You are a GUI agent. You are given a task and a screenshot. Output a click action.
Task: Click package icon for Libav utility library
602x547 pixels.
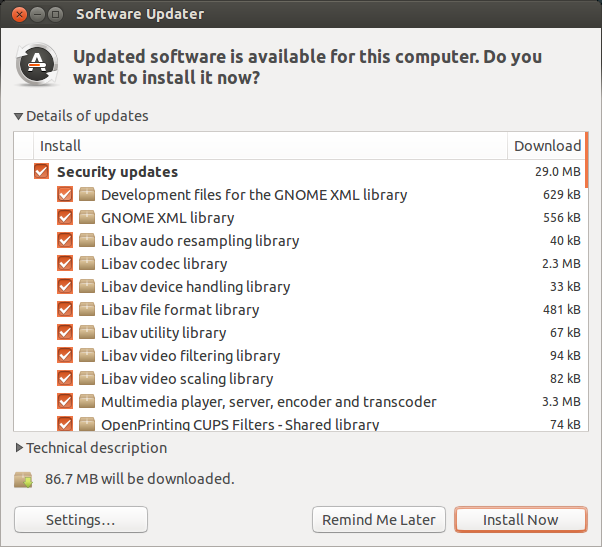tap(87, 333)
